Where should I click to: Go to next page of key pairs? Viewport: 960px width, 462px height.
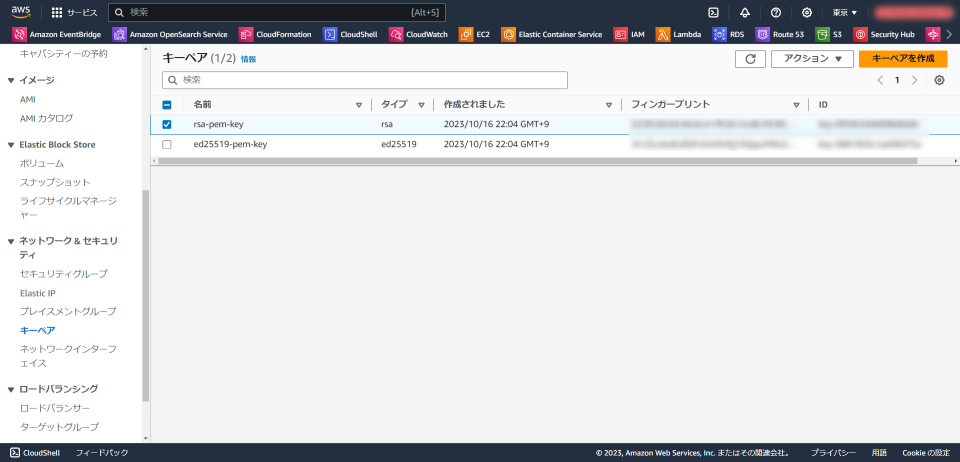(x=915, y=80)
